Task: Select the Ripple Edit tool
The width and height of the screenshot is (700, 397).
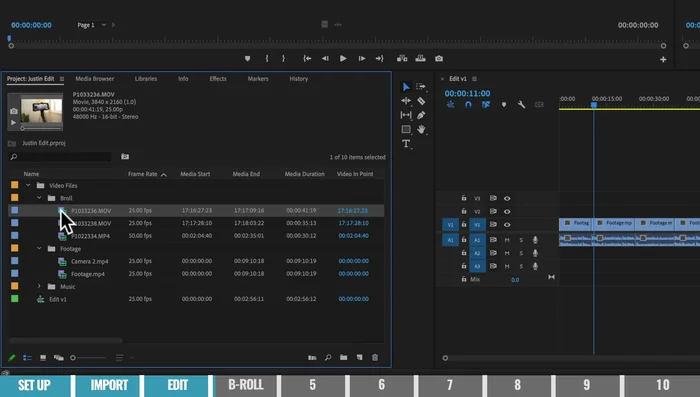Action: click(x=406, y=101)
